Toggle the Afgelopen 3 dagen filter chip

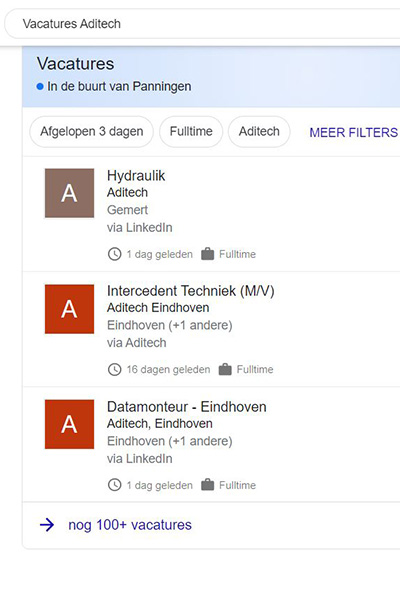91,132
